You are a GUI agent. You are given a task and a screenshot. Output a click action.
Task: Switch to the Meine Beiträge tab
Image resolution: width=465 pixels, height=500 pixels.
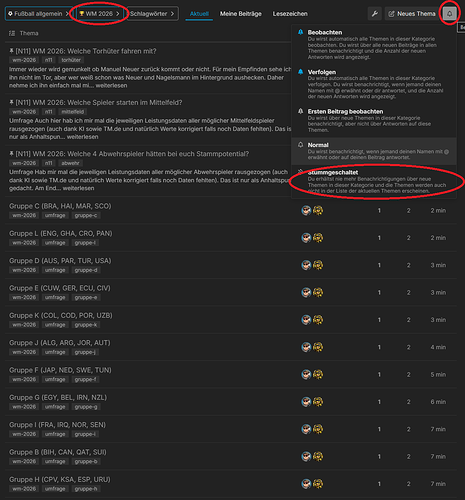(241, 14)
